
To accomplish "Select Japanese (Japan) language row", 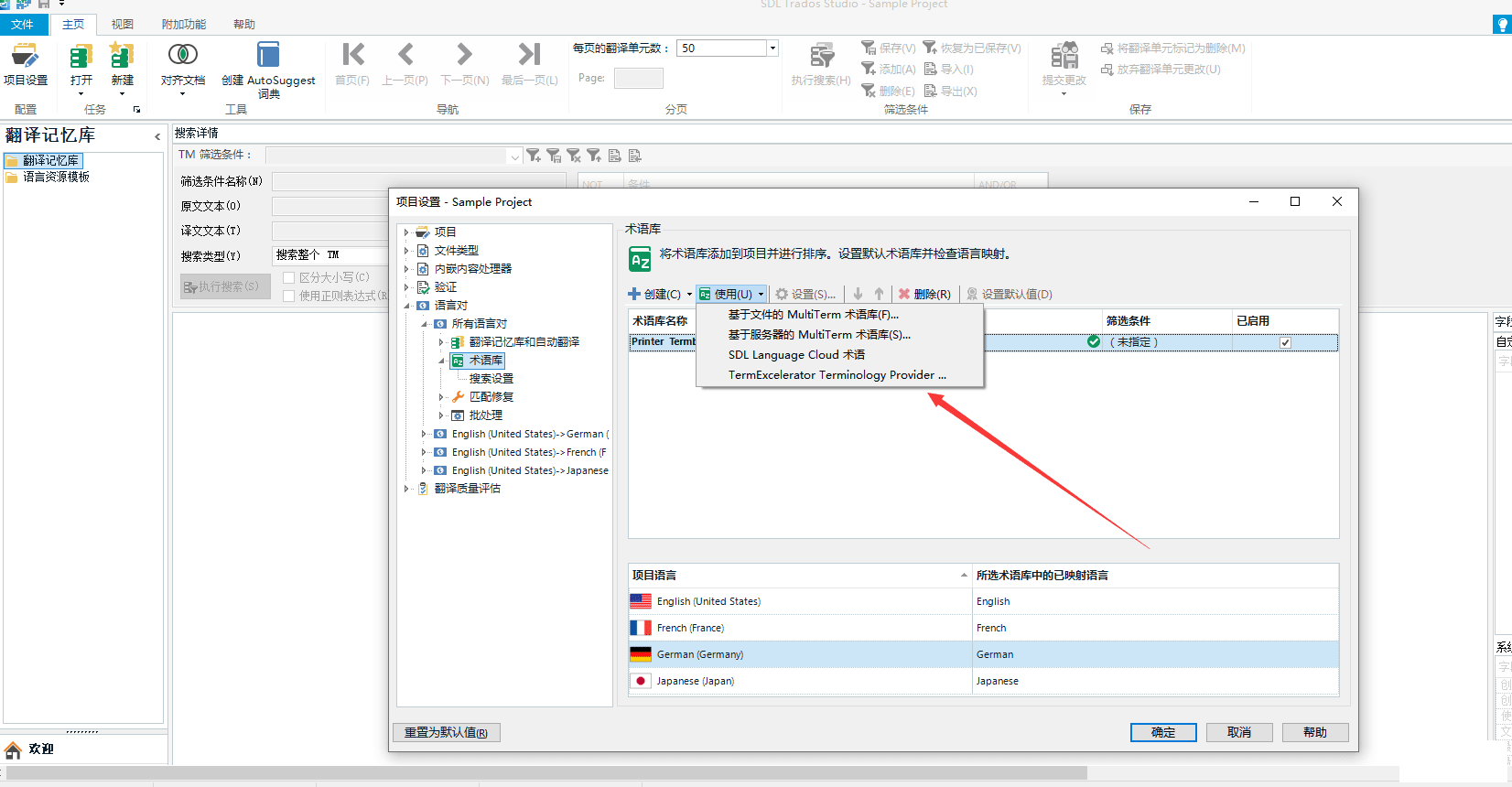I will pyautogui.click(x=983, y=681).
